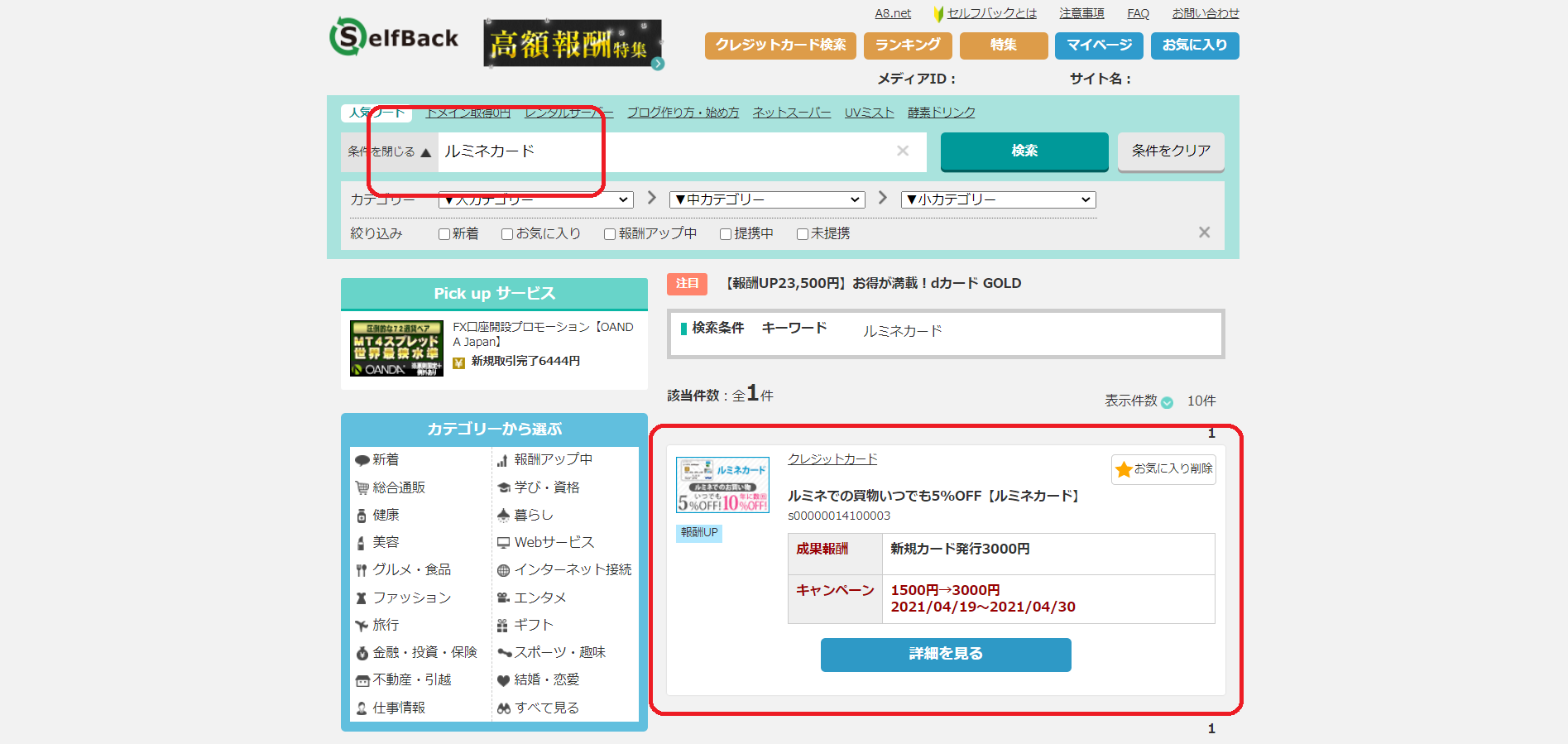Select the 美容 category
Image resolution: width=1568 pixels, height=744 pixels.
point(377,542)
